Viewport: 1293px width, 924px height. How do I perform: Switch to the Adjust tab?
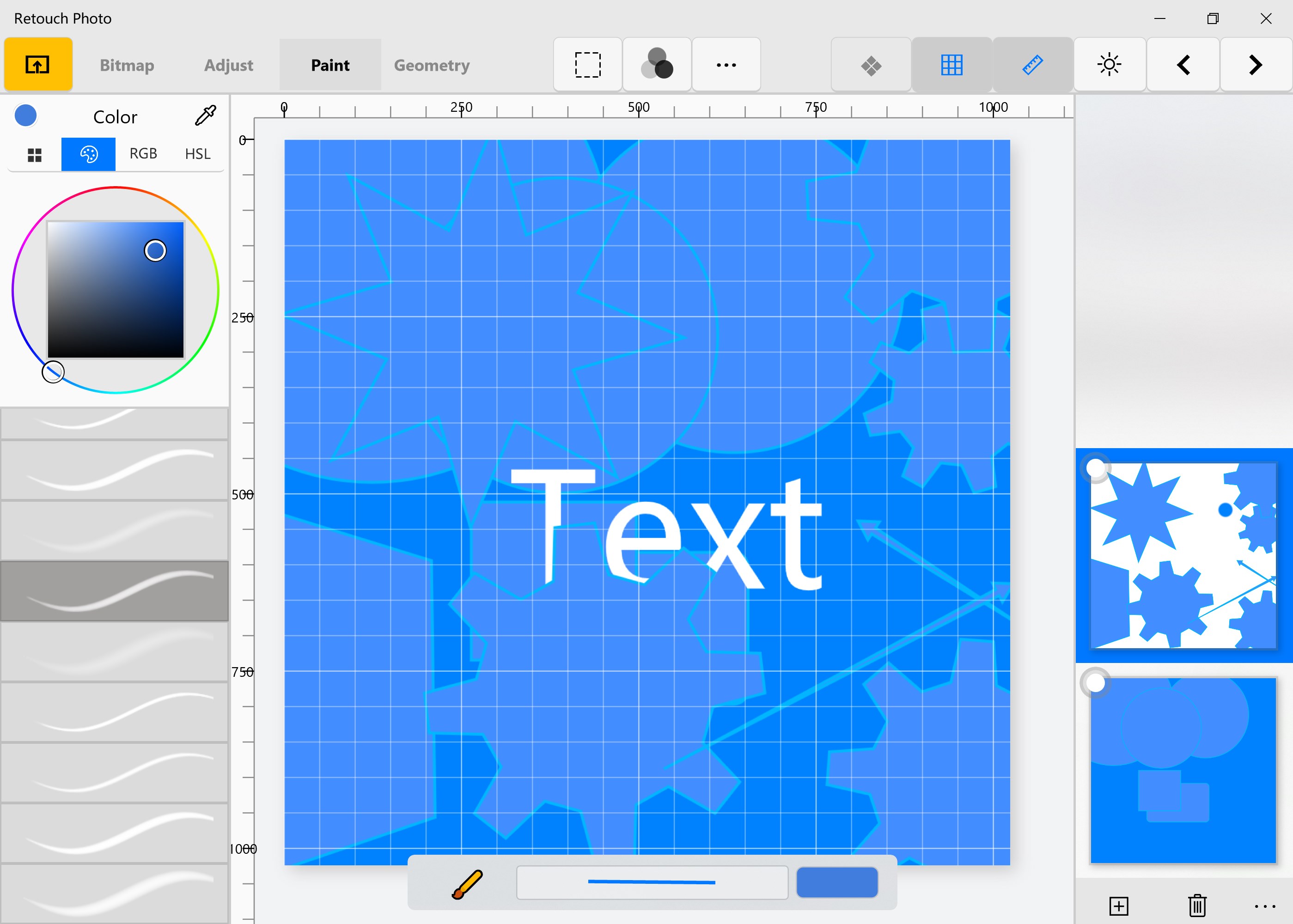228,65
